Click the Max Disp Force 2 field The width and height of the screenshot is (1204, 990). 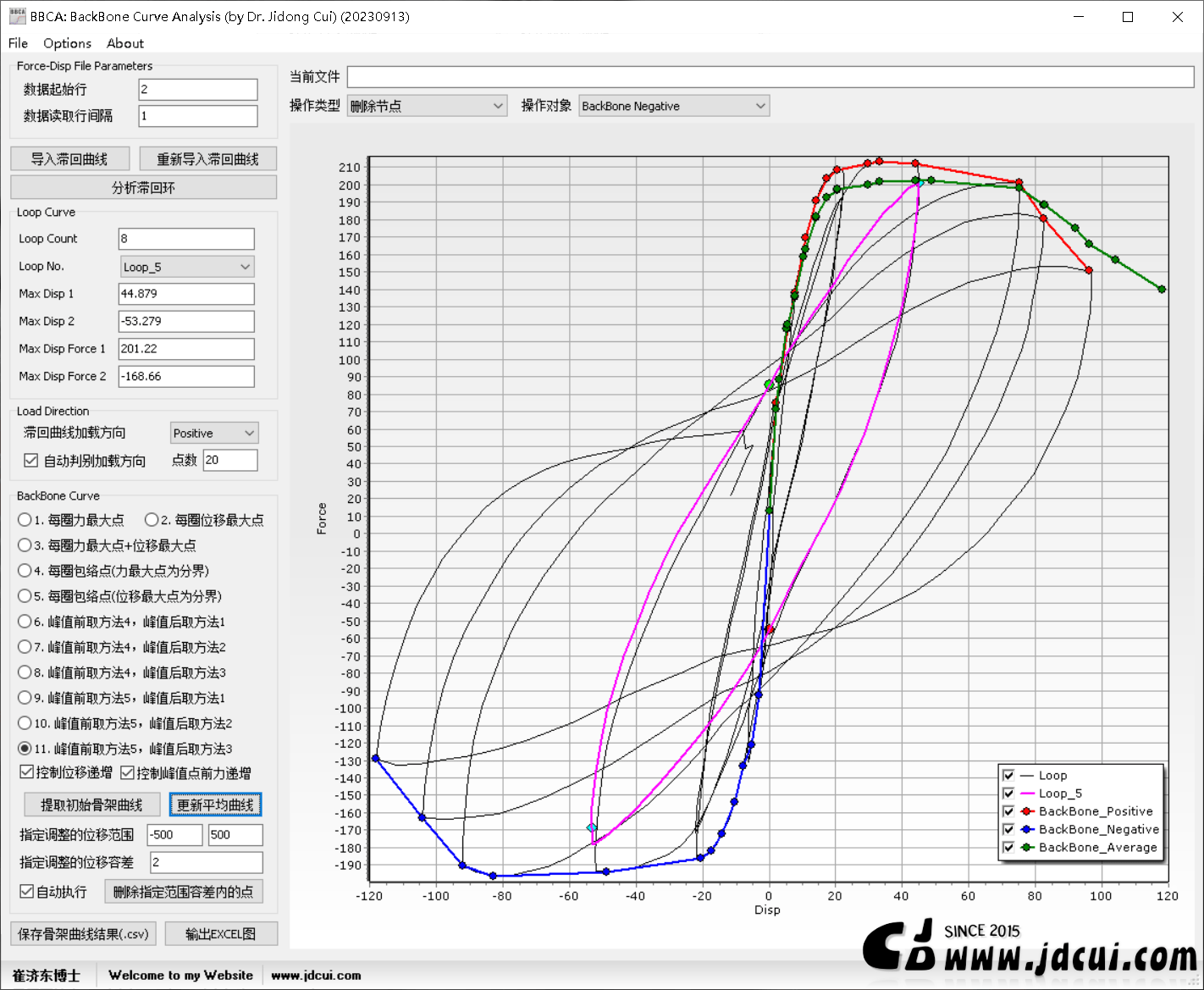point(186,376)
